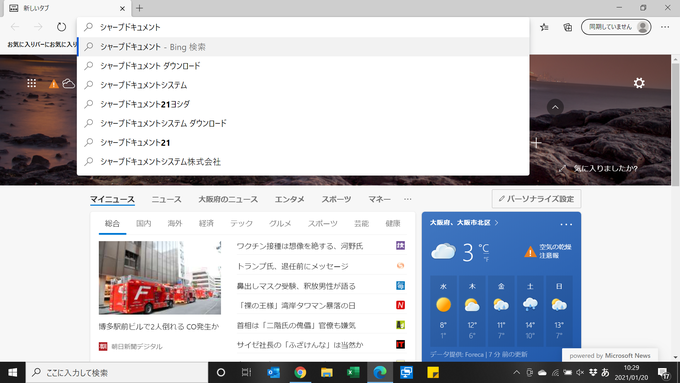Expand 大阪府、大阪市北区 location chevron
This screenshot has height=383, width=680.
[x=497, y=223]
